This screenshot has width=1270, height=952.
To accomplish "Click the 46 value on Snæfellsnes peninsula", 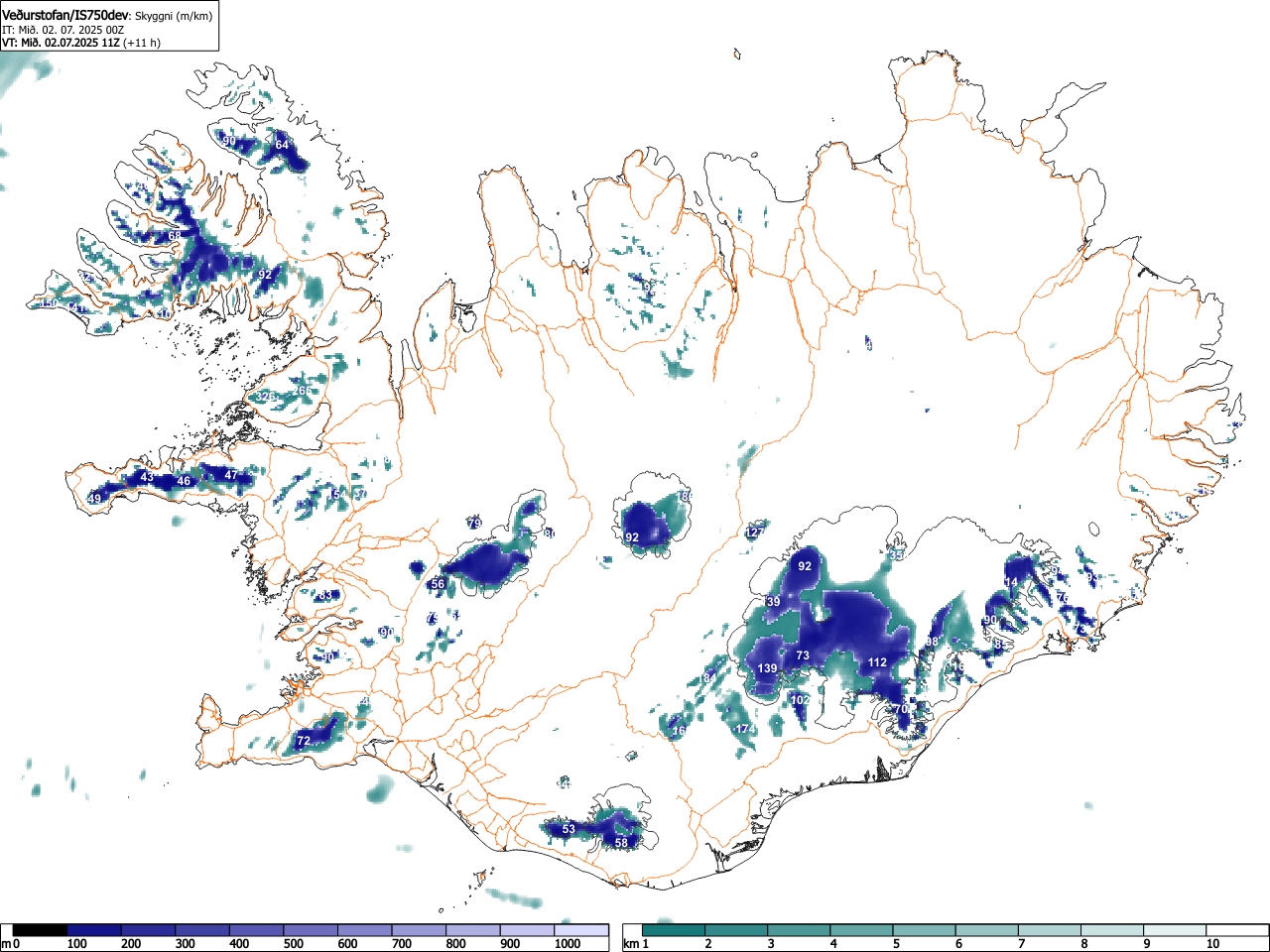I will point(184,481).
